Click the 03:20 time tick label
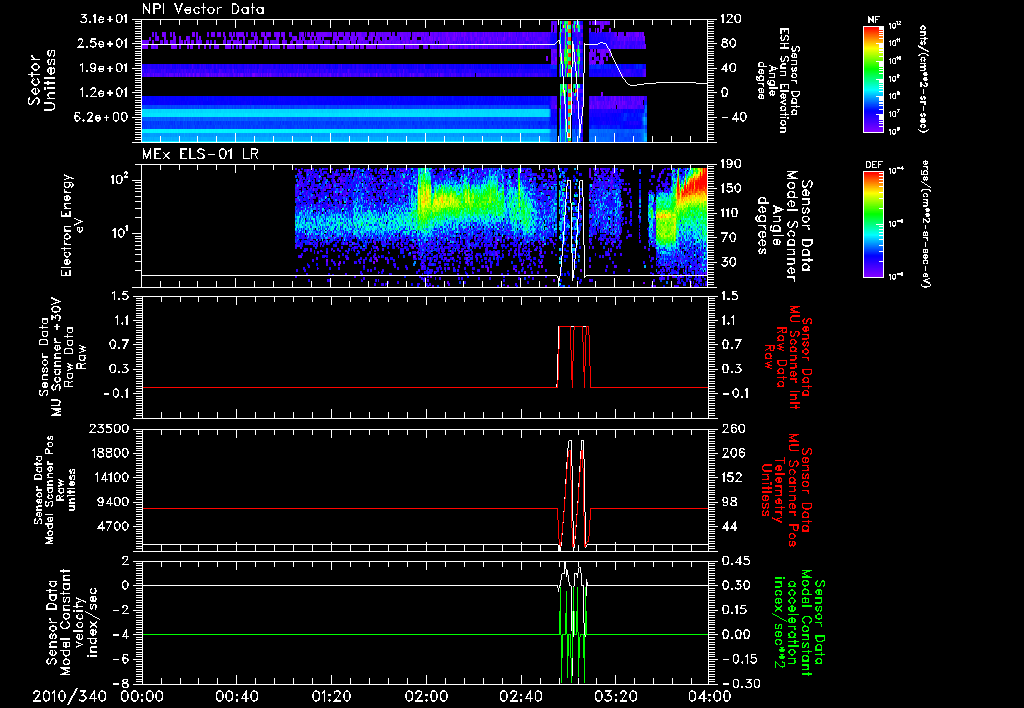The height and width of the screenshot is (708, 1024). tap(615, 696)
